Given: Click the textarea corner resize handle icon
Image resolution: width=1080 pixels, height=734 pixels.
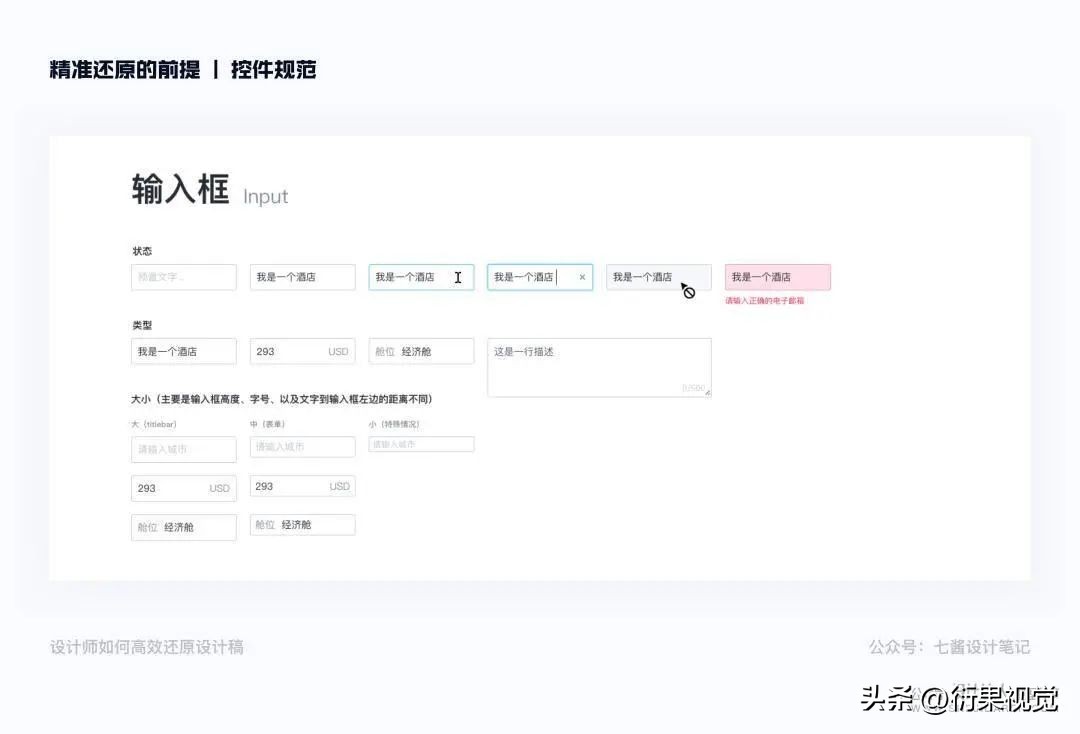Looking at the screenshot, I should click(707, 391).
